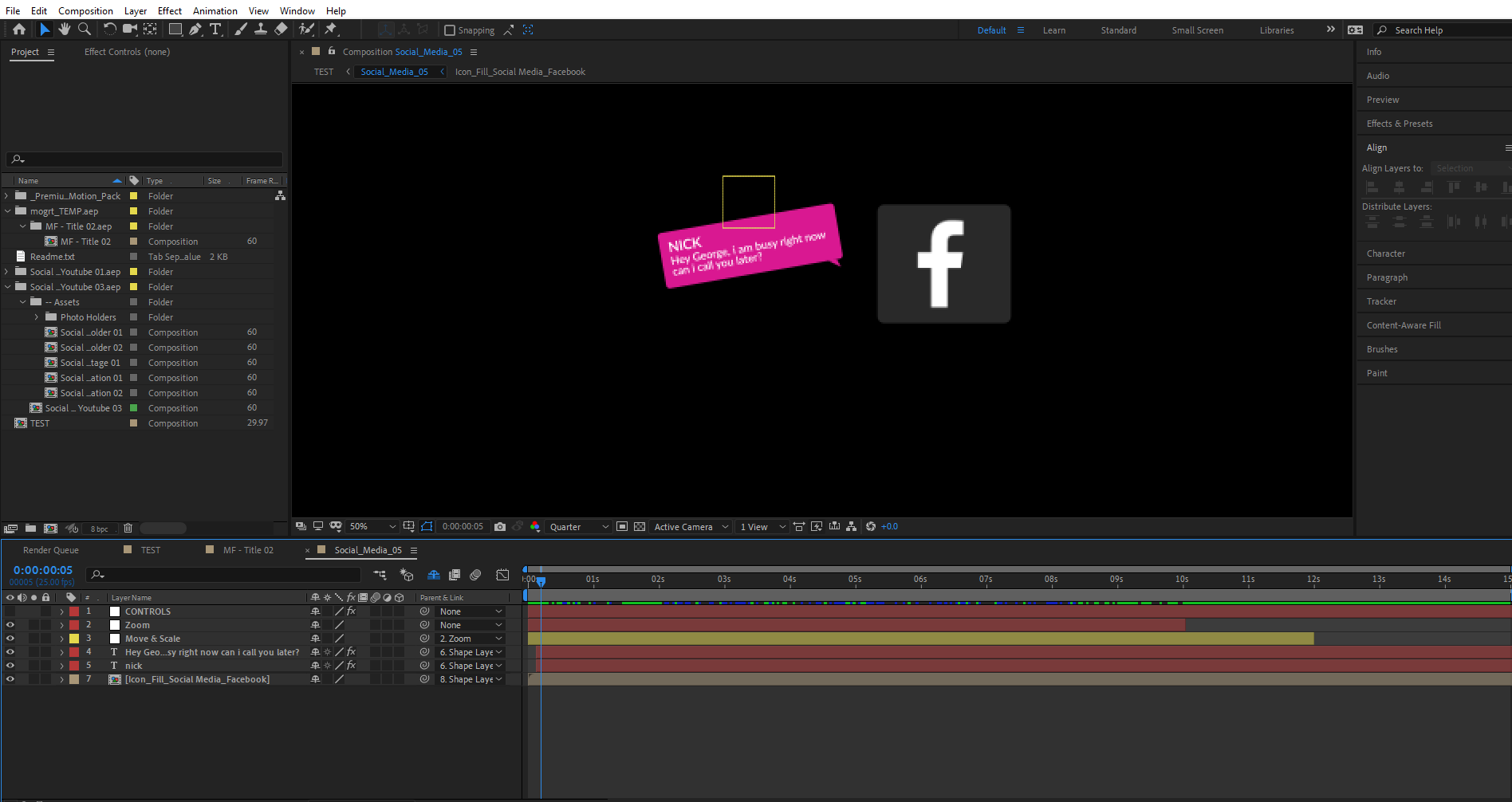Open the show channel RGB icon menu
The width and height of the screenshot is (1512, 802).
click(535, 527)
